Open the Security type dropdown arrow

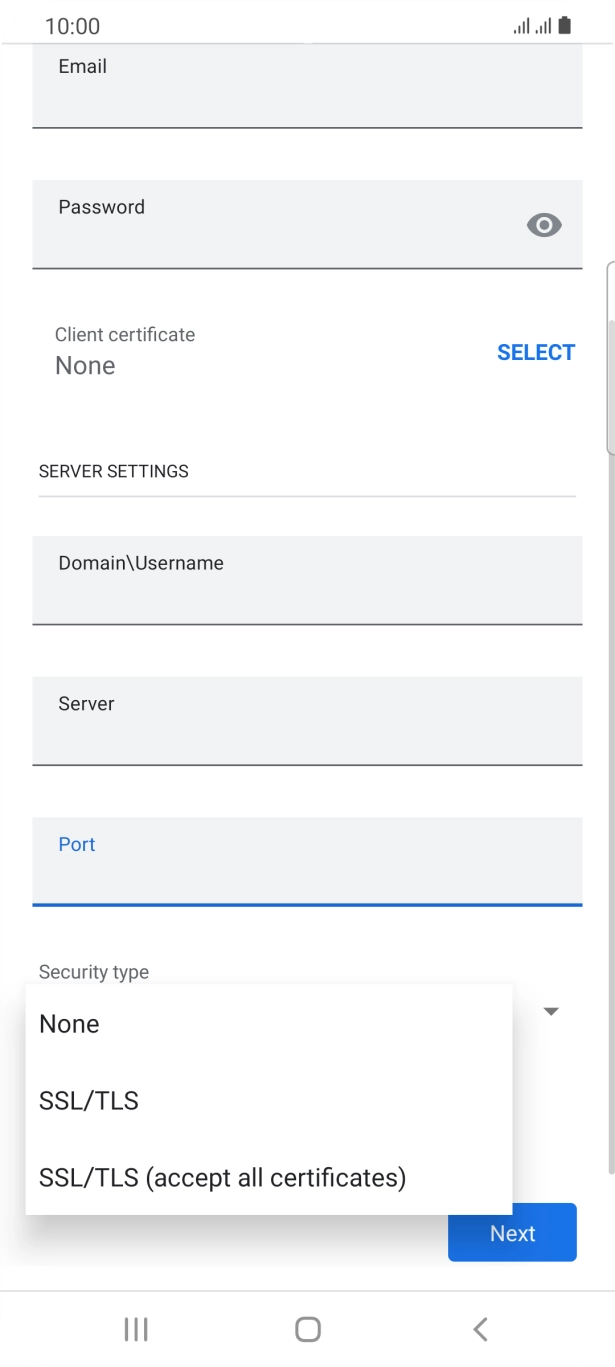550,1011
